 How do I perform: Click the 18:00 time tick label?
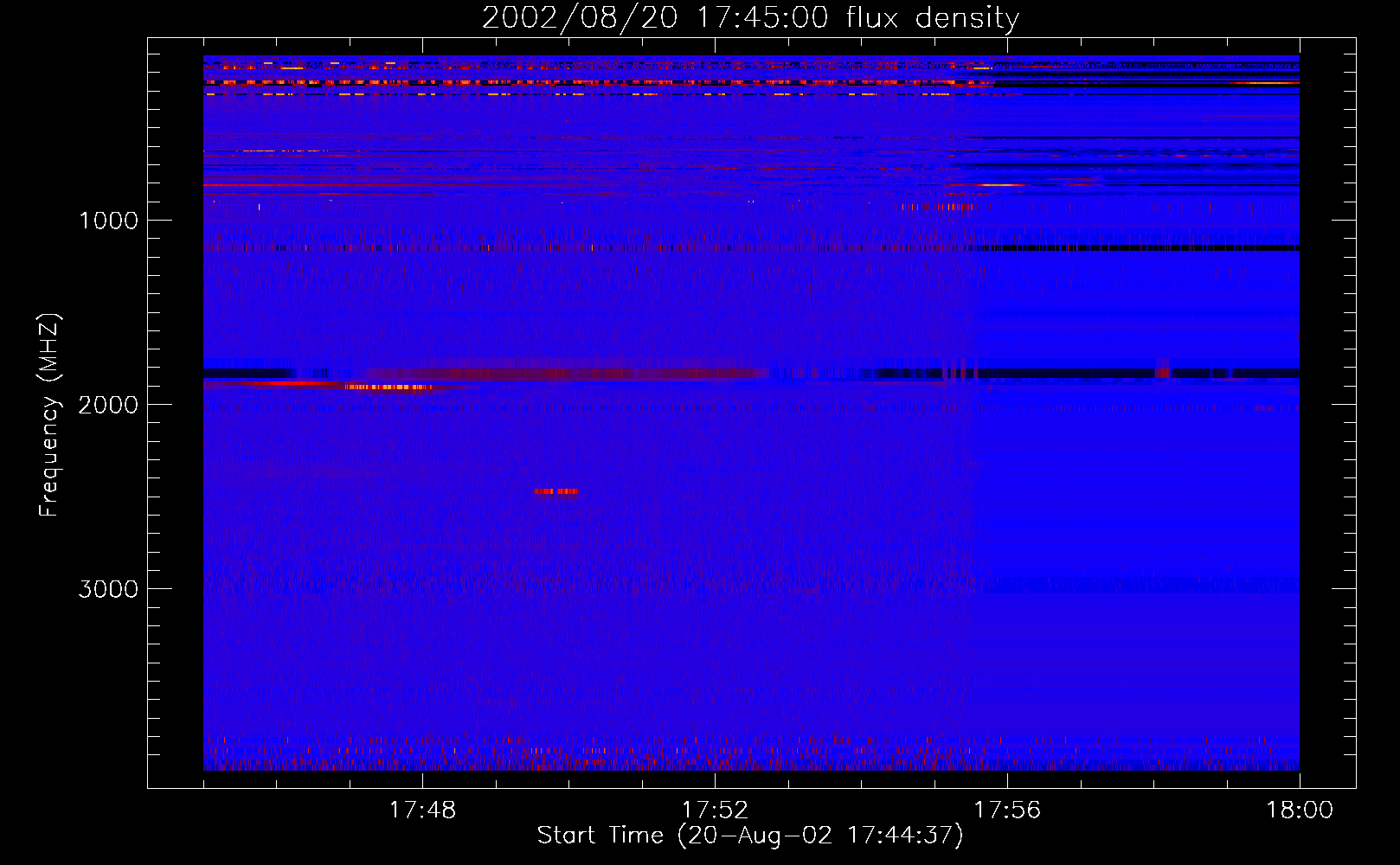(1300, 811)
